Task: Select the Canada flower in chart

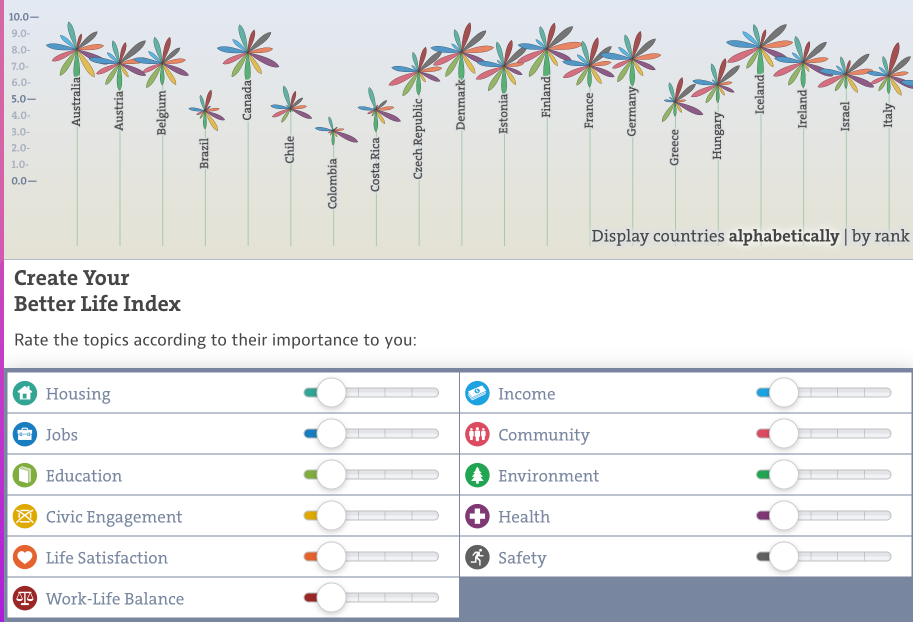Action: (x=248, y=50)
